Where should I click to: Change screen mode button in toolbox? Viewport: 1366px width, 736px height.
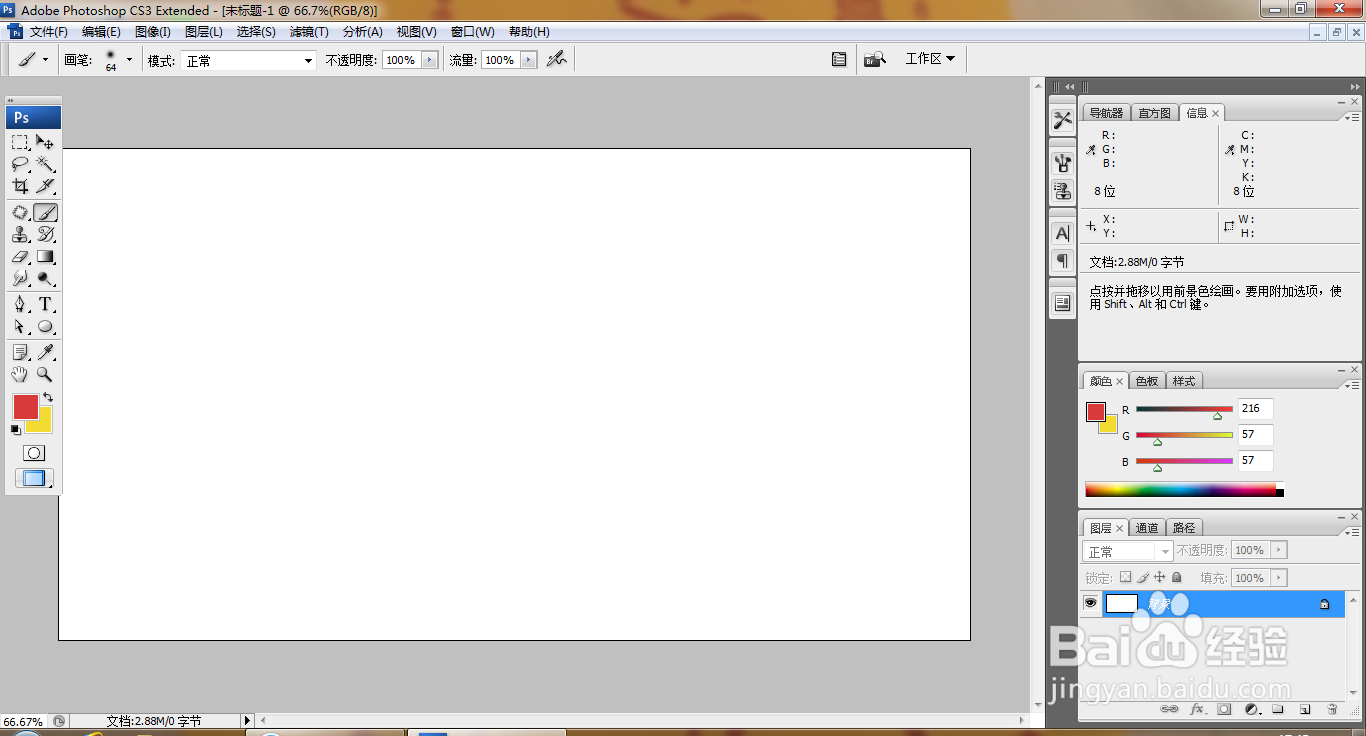pos(34,478)
